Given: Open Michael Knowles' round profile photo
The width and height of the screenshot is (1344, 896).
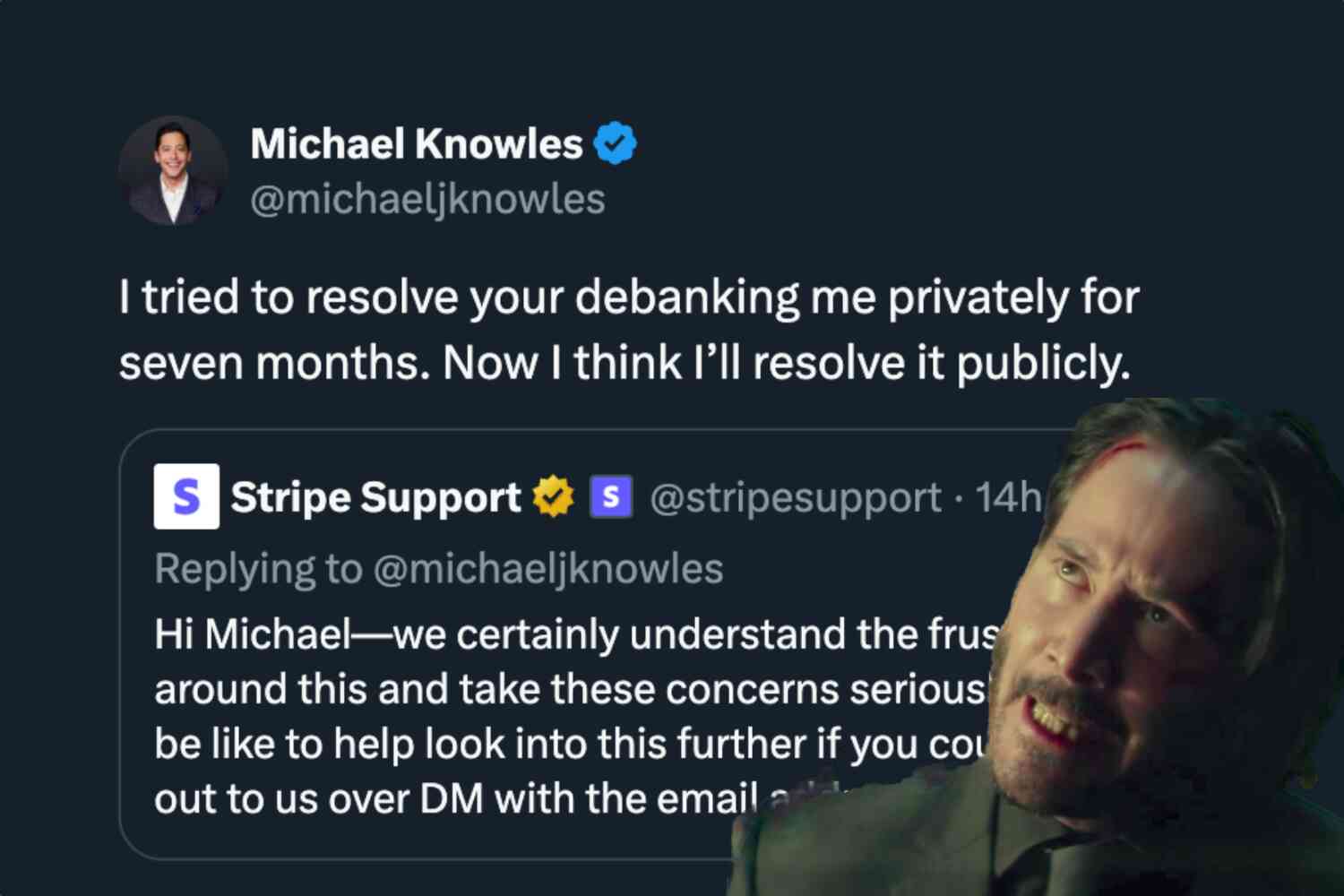Looking at the screenshot, I should (x=173, y=170).
